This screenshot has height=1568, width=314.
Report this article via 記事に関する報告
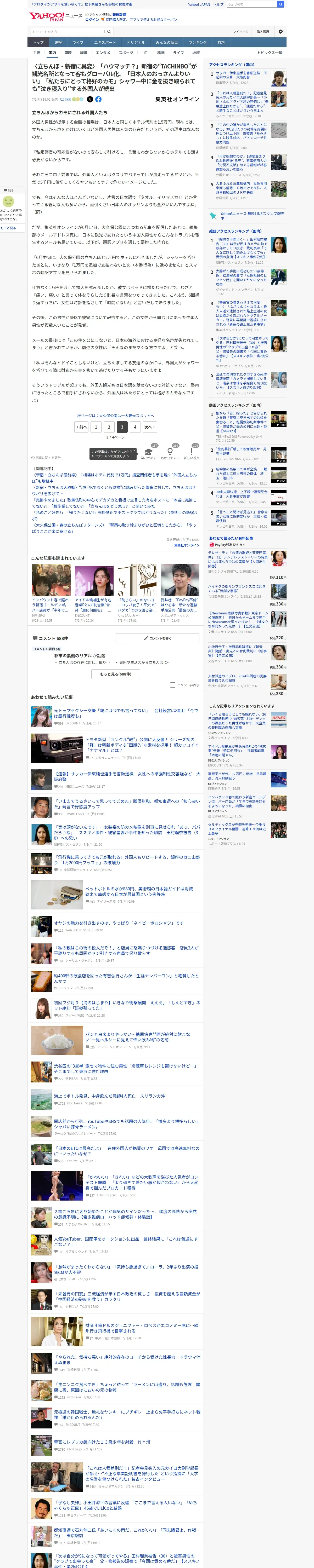[46, 458]
